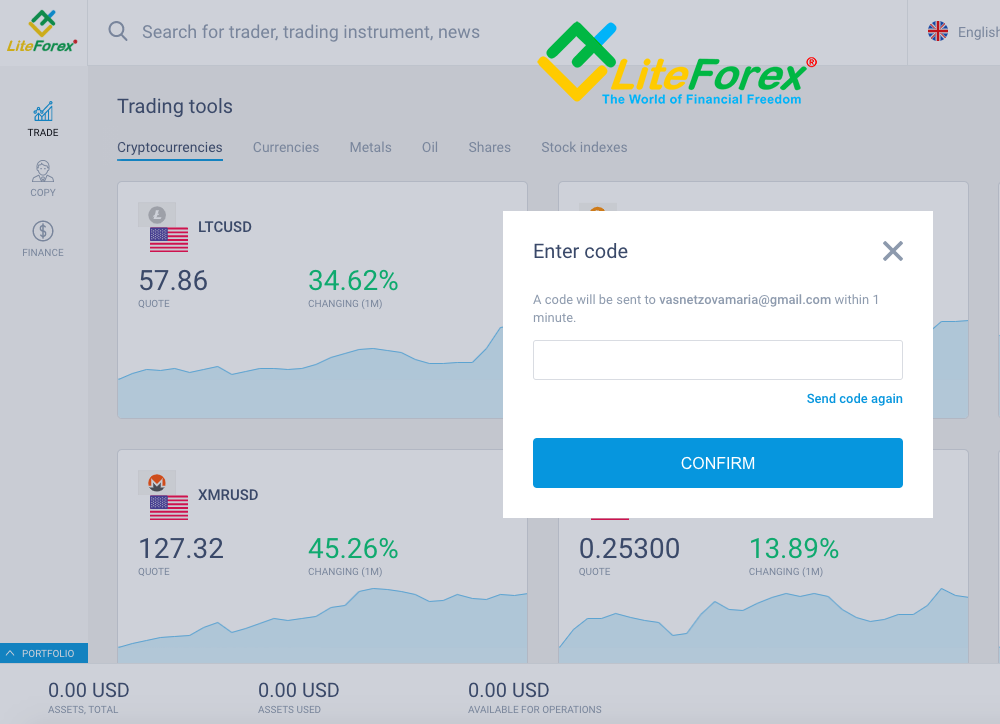Click the search magnifier icon

click(118, 31)
